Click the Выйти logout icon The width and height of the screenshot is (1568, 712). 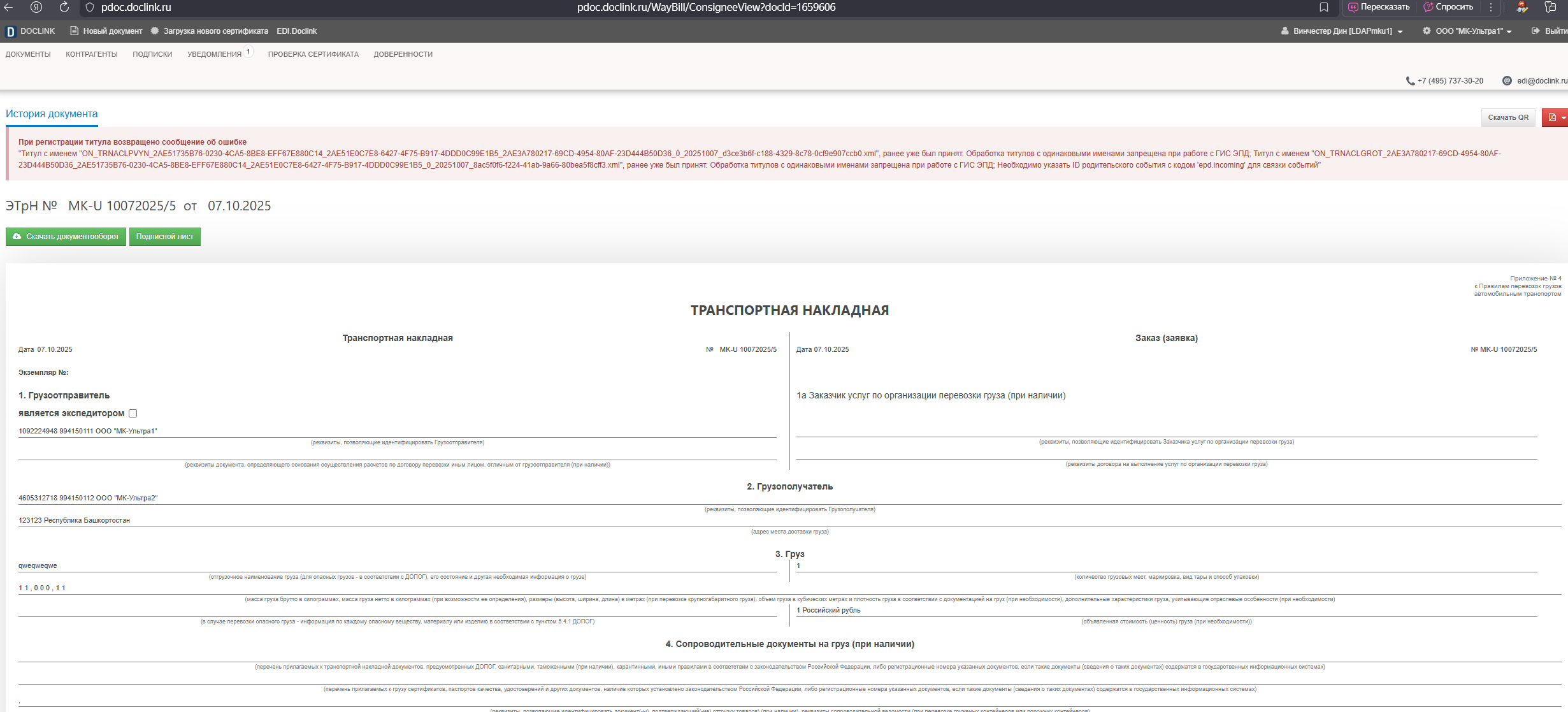(x=1536, y=31)
